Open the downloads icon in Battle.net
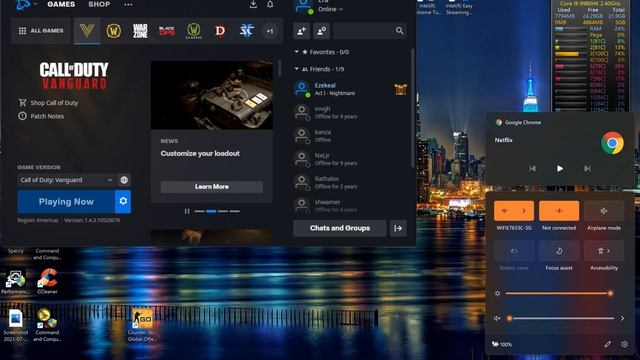Screen dimensions: 640x360 253,4
